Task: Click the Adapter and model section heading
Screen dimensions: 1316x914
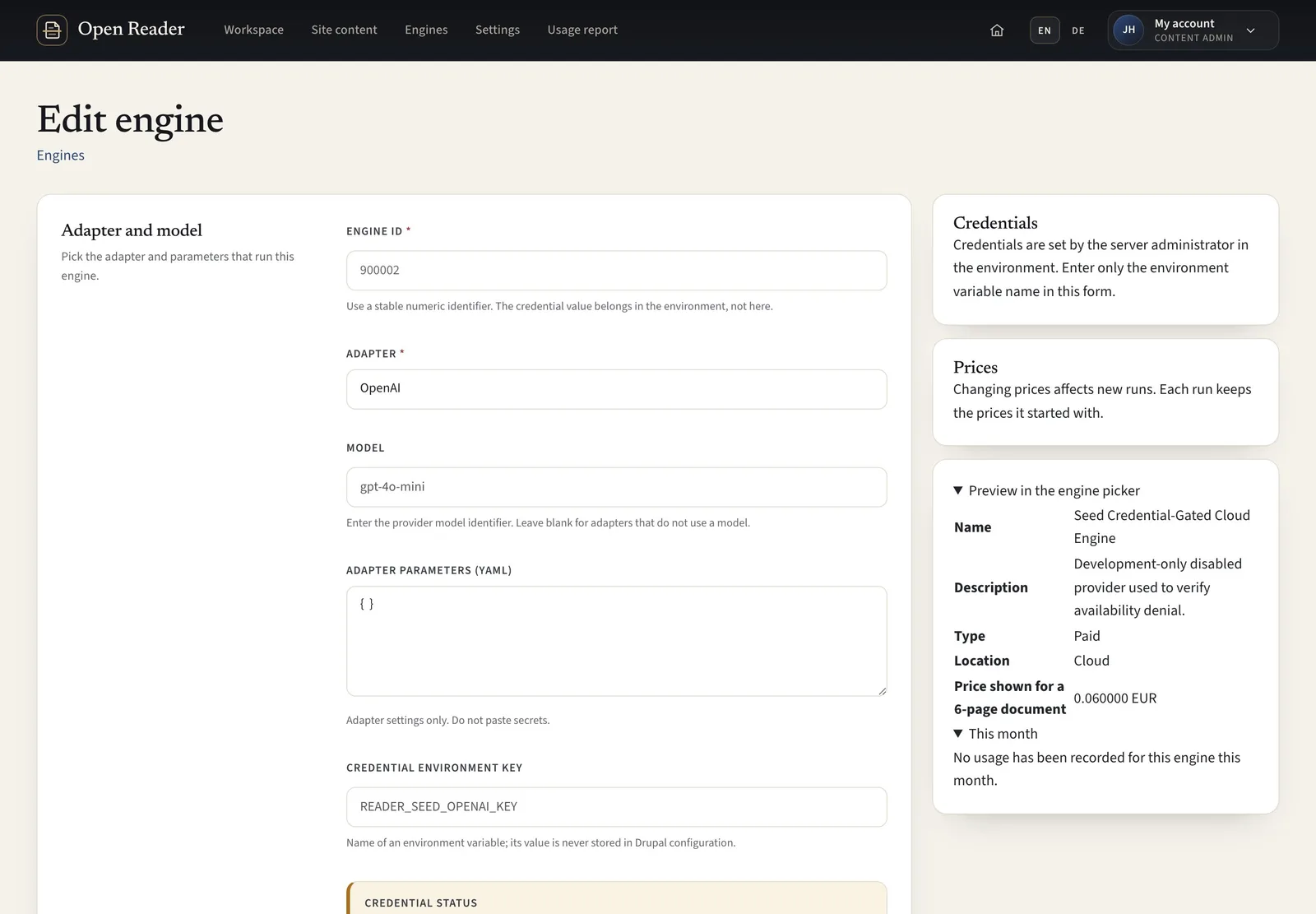Action: 132,230
